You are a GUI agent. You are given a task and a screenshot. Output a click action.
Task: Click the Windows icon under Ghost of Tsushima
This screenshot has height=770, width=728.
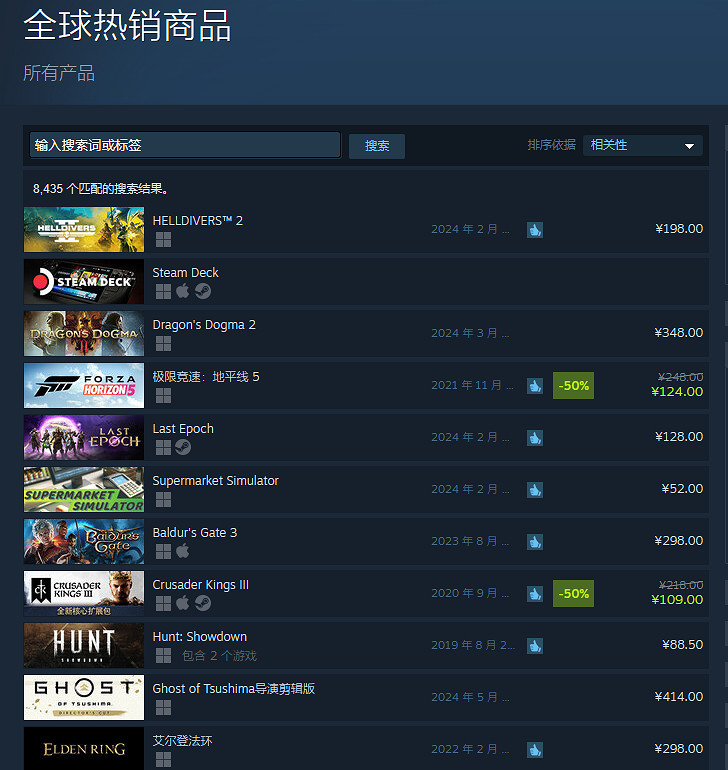(x=163, y=708)
